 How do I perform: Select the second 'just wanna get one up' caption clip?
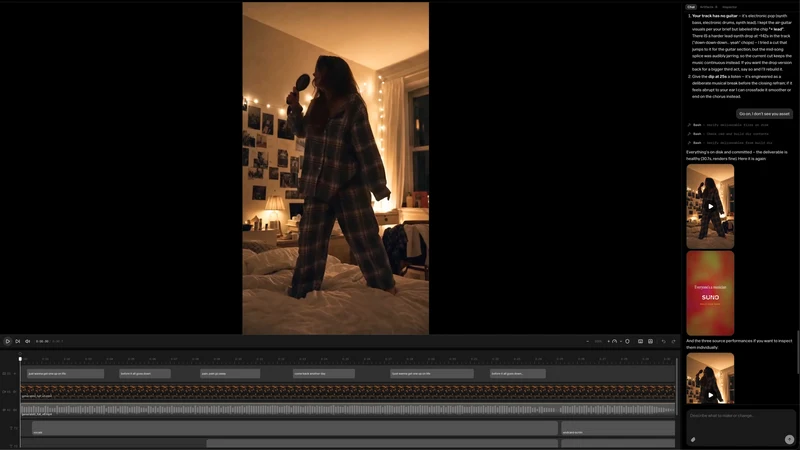click(x=432, y=373)
